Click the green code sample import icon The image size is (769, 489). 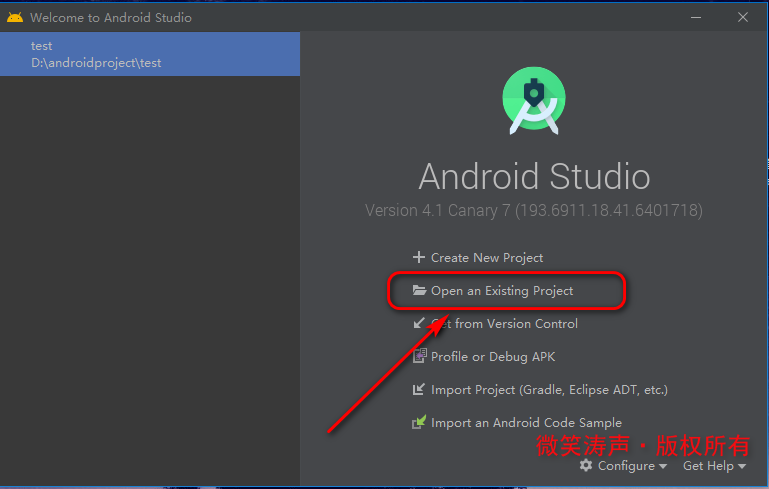point(419,422)
